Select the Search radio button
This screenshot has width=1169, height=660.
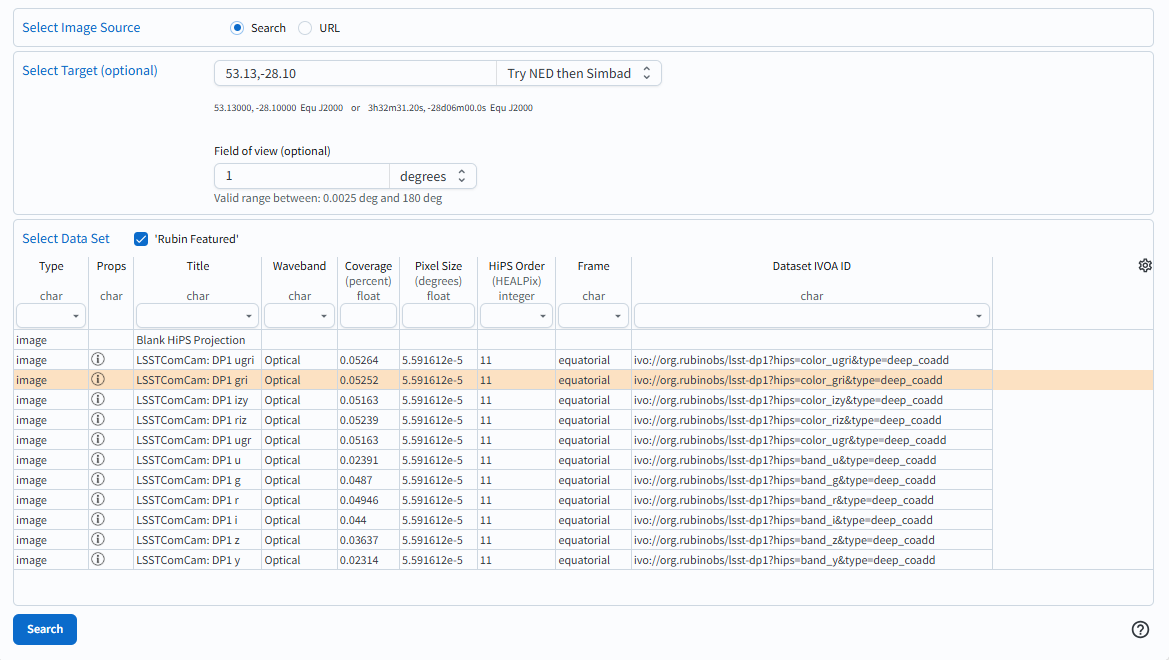[x=237, y=28]
